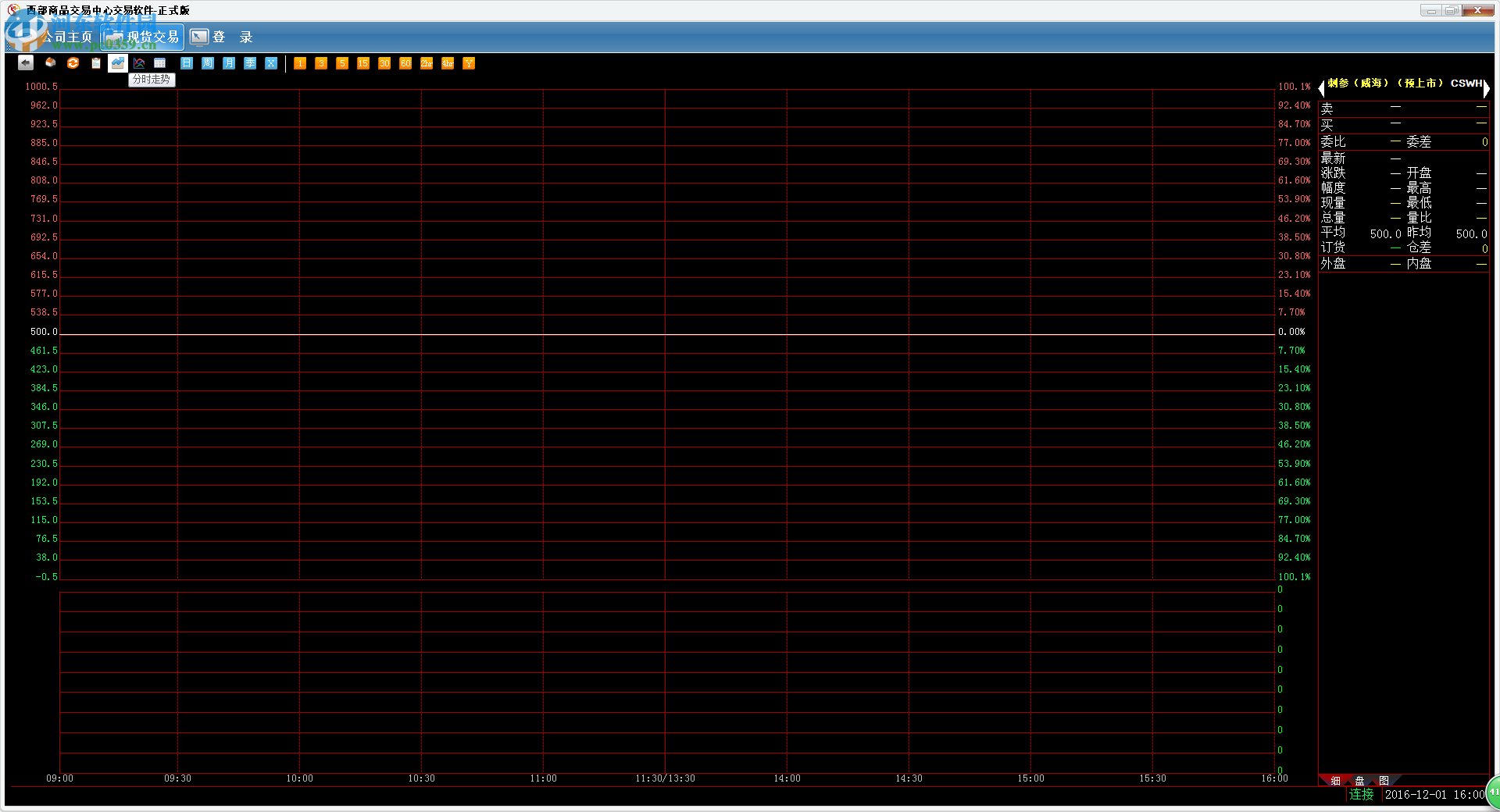The height and width of the screenshot is (812, 1500).
Task: Click the 委比 label in quote panel
Action: [1333, 142]
